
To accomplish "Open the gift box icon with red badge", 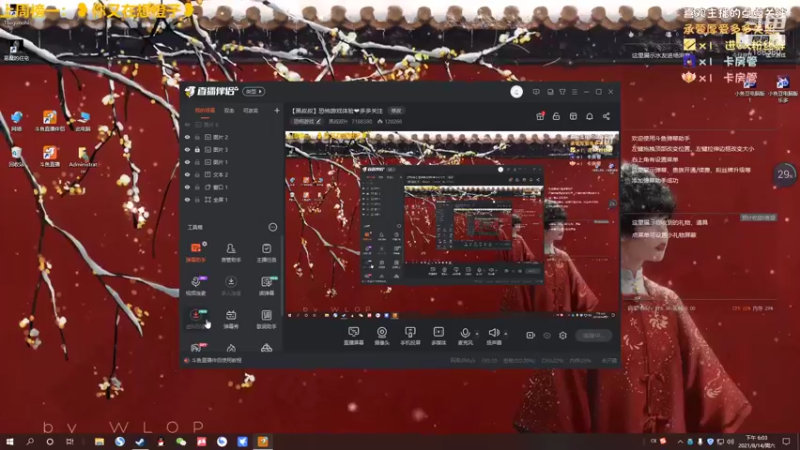I will pyautogui.click(x=540, y=116).
